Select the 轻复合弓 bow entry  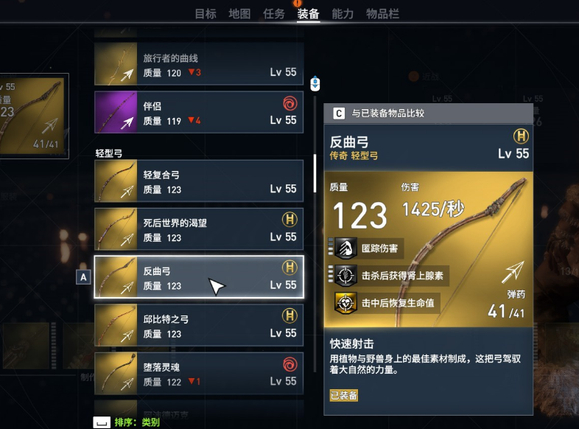199,181
